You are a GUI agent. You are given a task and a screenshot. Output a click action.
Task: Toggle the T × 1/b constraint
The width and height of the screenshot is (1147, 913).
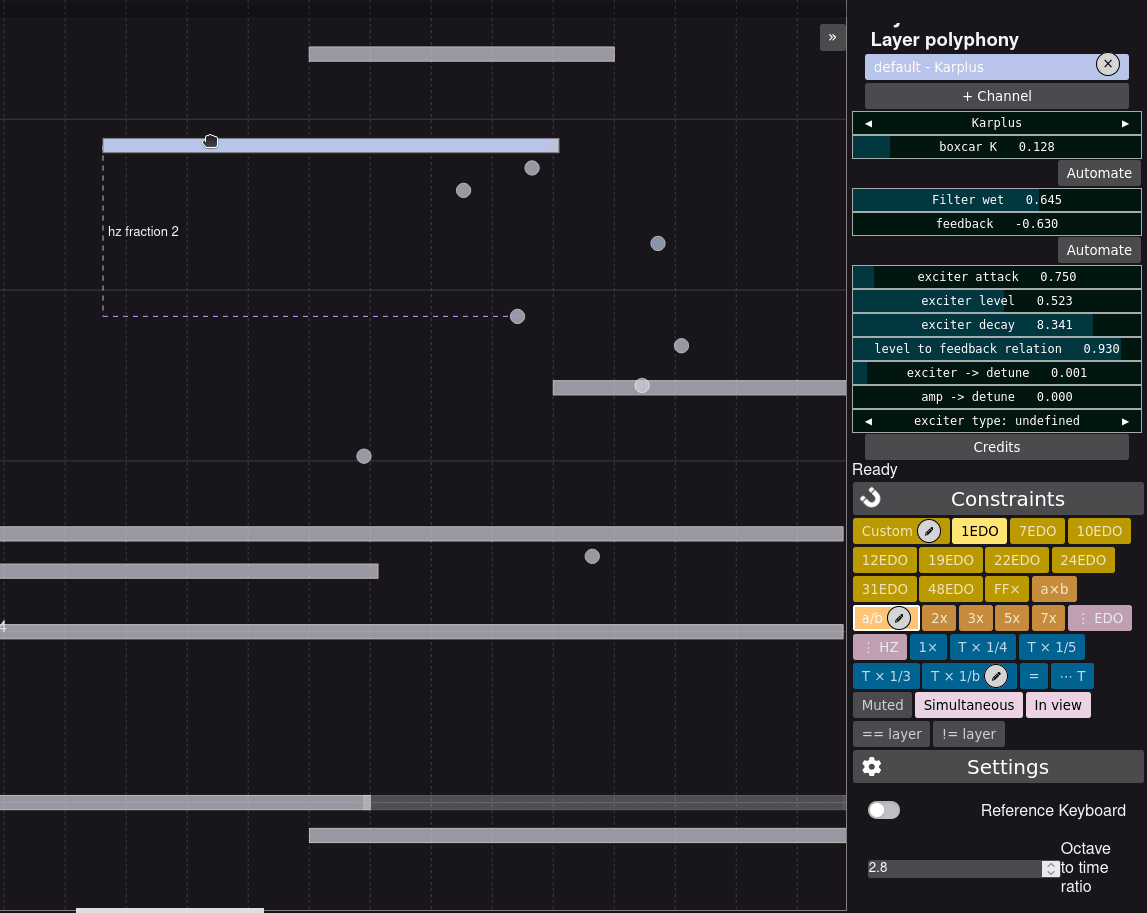955,676
